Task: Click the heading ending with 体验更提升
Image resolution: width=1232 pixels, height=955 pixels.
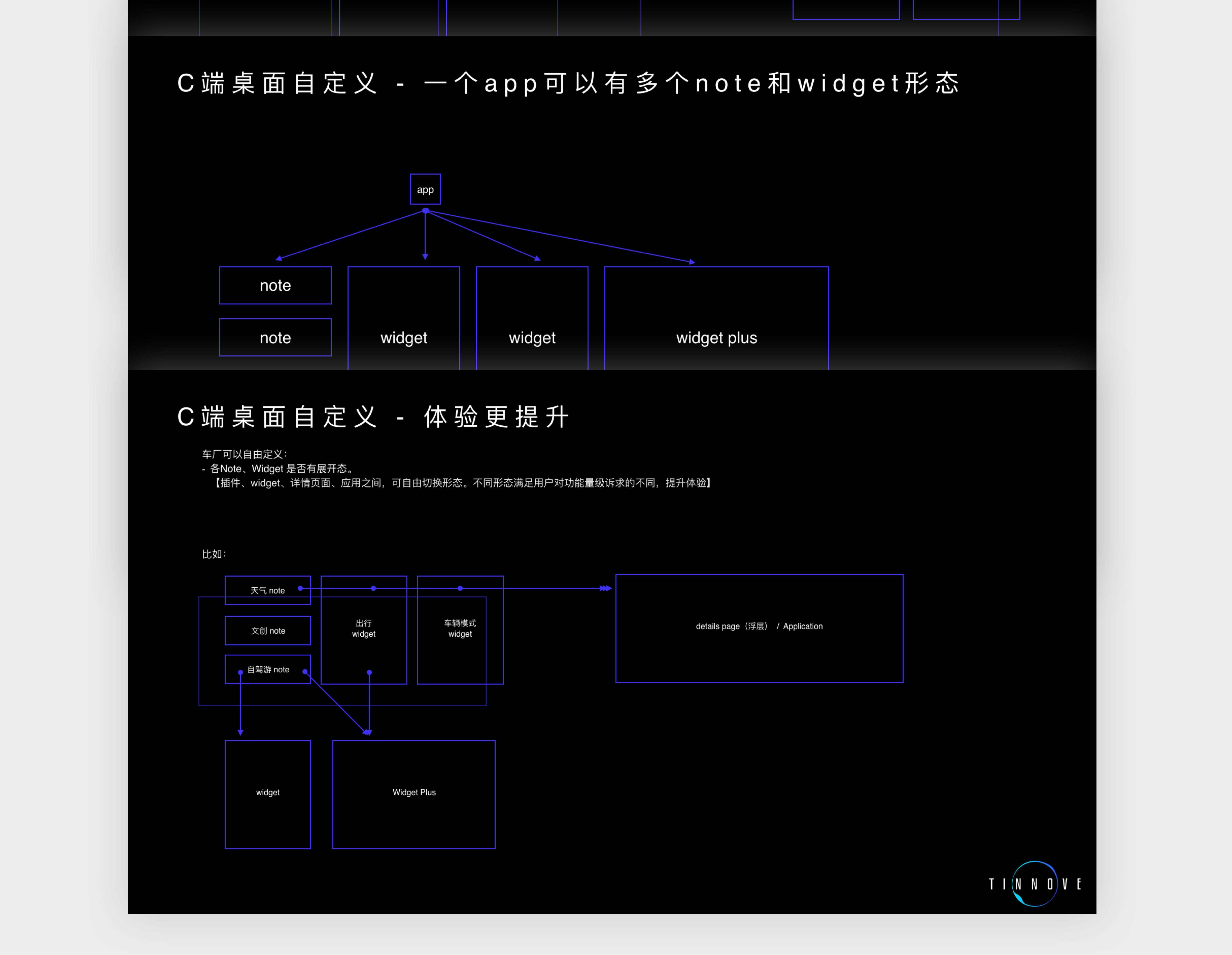Action: (373, 417)
